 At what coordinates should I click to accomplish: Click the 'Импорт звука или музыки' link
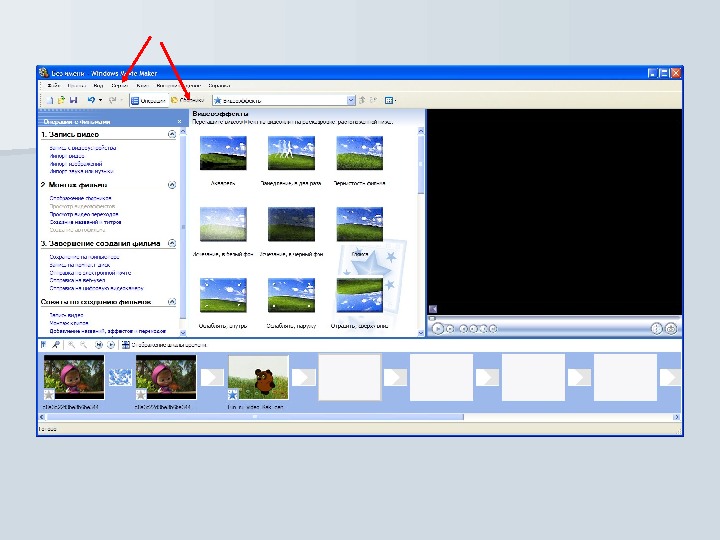point(81,171)
